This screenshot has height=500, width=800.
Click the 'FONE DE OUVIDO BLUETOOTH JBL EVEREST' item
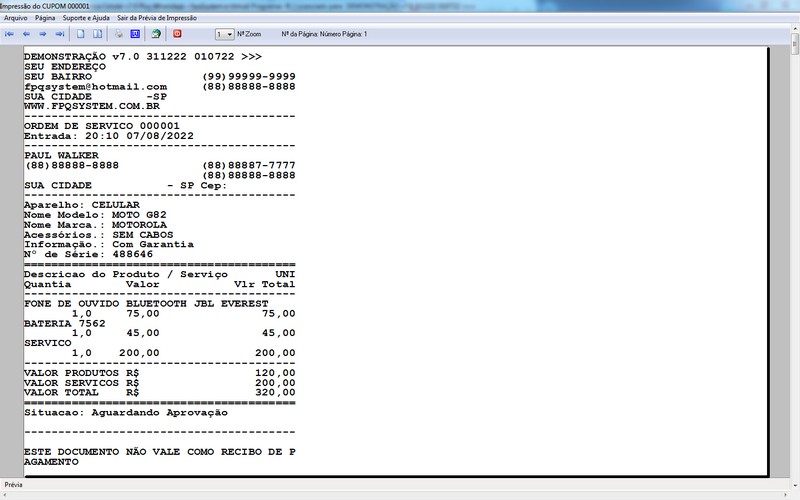tap(146, 304)
